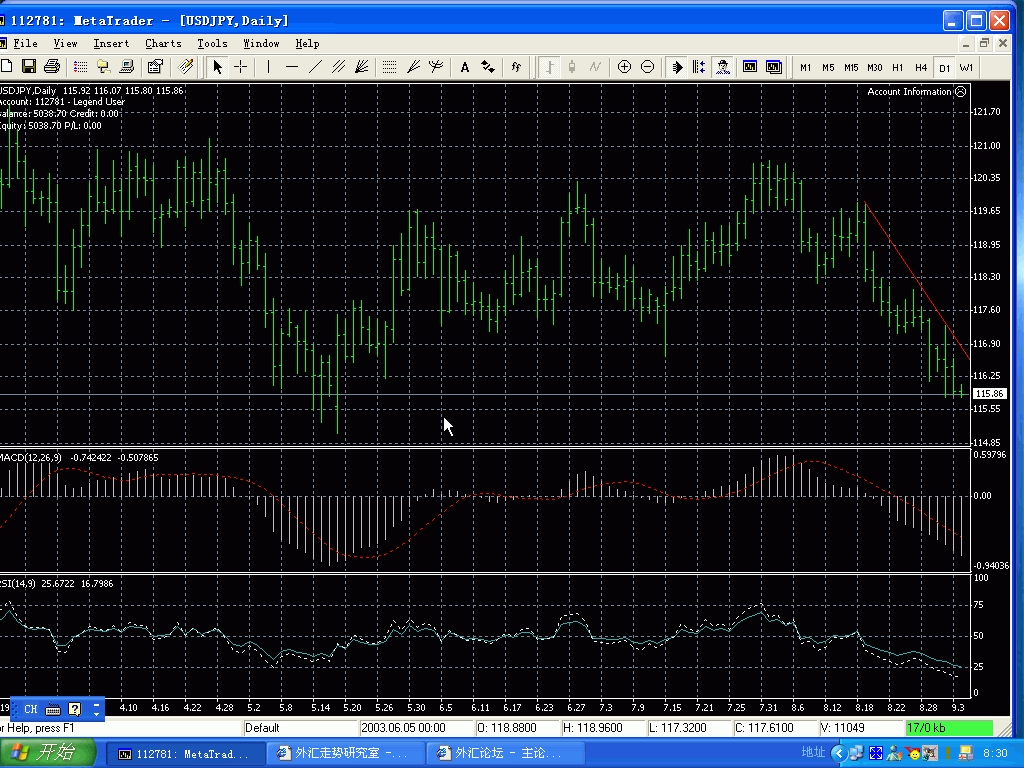Toggle chart shift button
This screenshot has height=768, width=1024.
tap(699, 67)
